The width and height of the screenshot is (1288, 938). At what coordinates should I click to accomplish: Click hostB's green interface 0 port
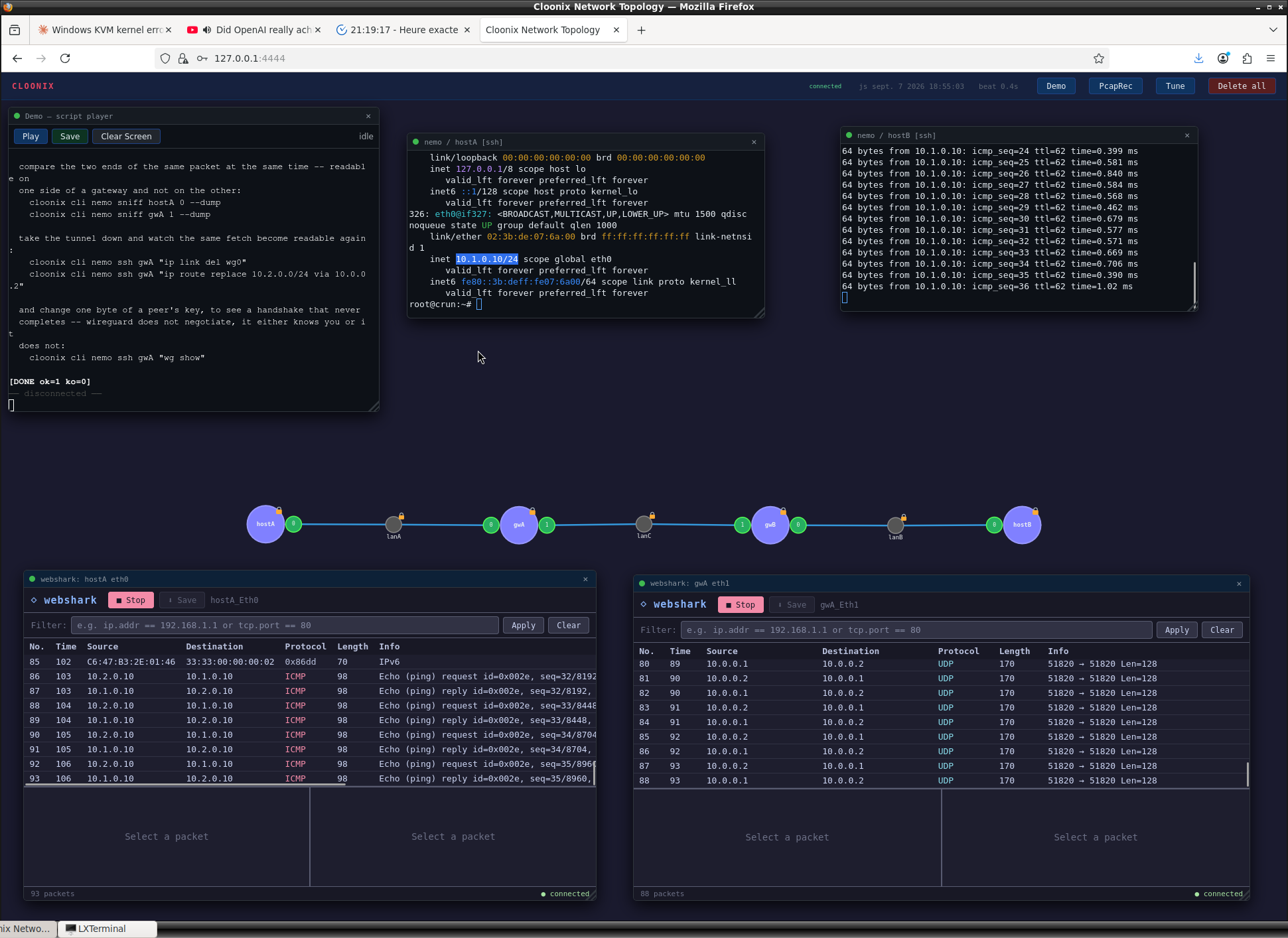pos(994,525)
